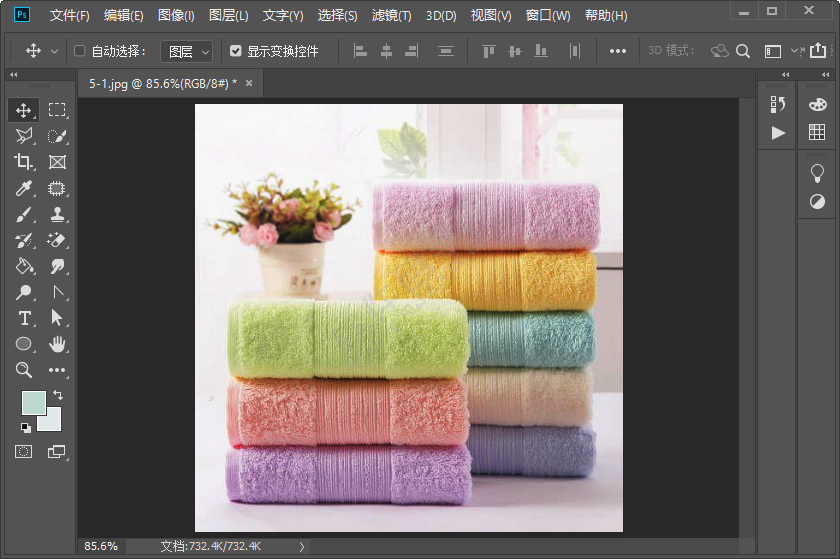The height and width of the screenshot is (559, 840).
Task: Select the Horizontal Type tool
Action: 24,318
